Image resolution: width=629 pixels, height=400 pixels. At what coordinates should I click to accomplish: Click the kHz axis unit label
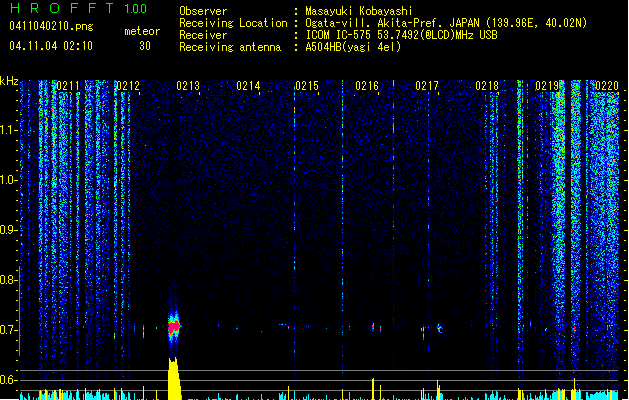(9, 81)
